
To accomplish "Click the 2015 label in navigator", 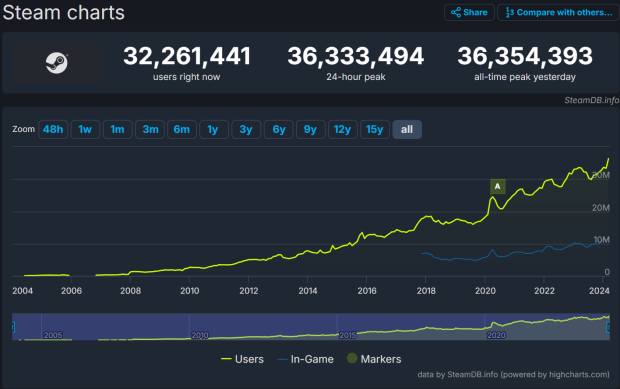I will [348, 335].
